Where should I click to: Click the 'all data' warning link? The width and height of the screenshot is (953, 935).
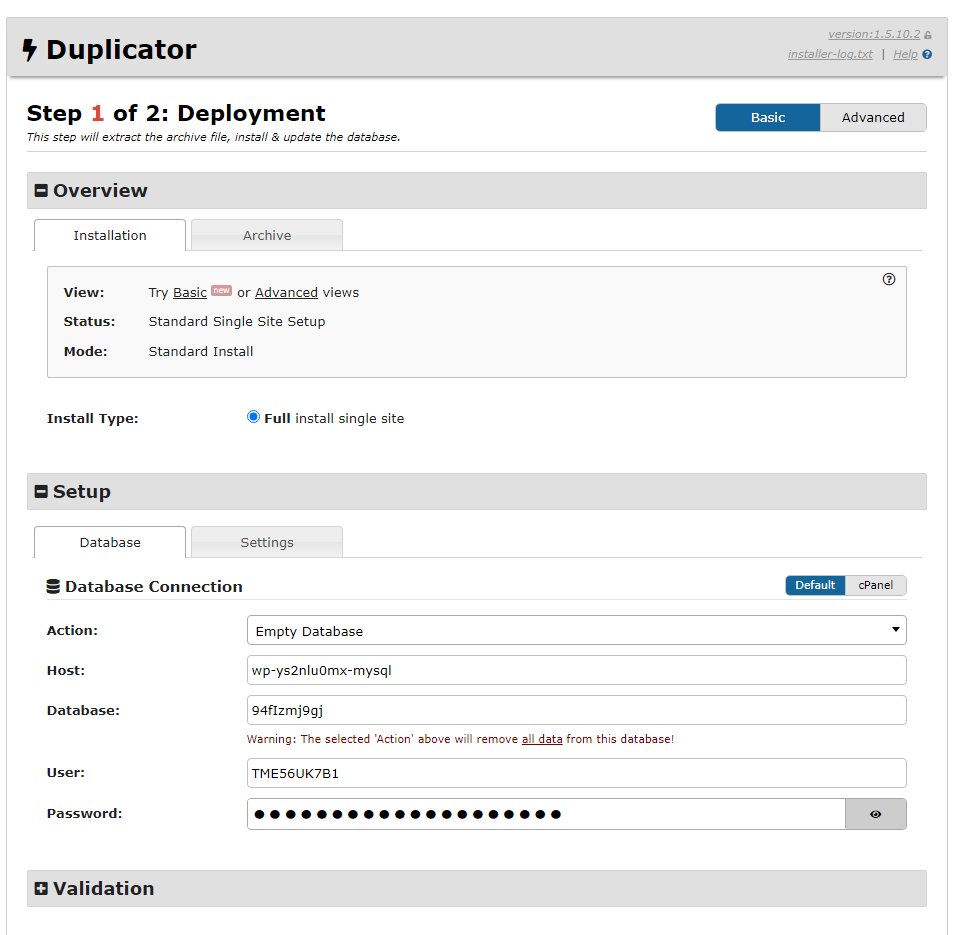click(x=542, y=739)
